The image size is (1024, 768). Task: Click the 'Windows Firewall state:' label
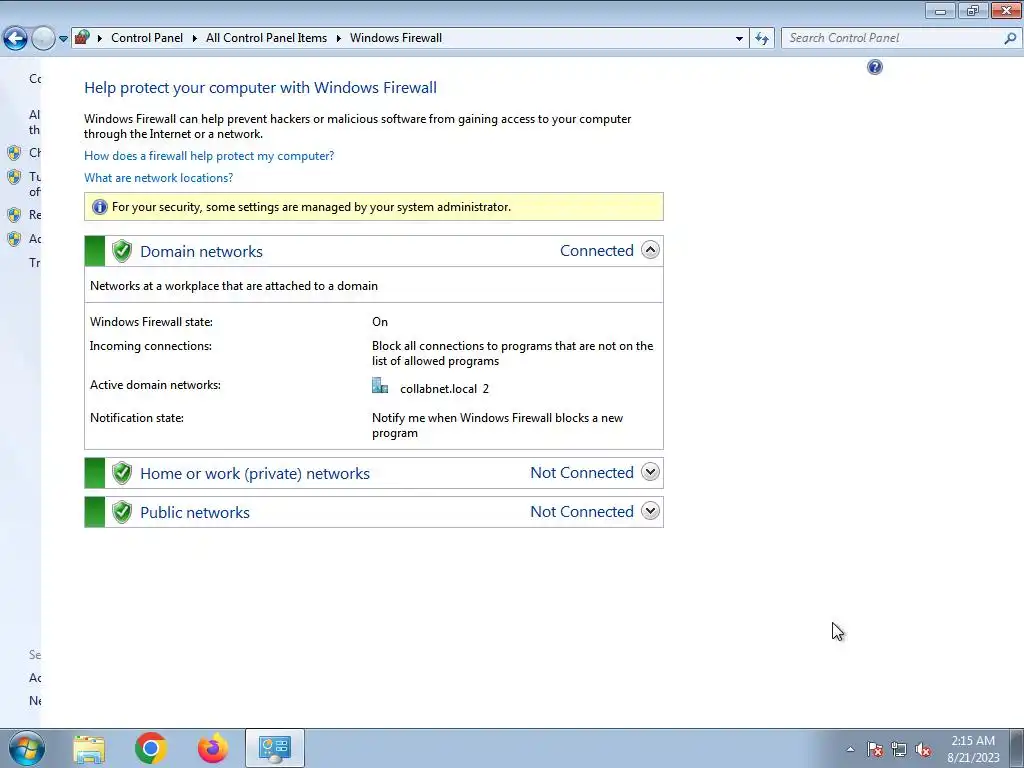click(x=152, y=322)
